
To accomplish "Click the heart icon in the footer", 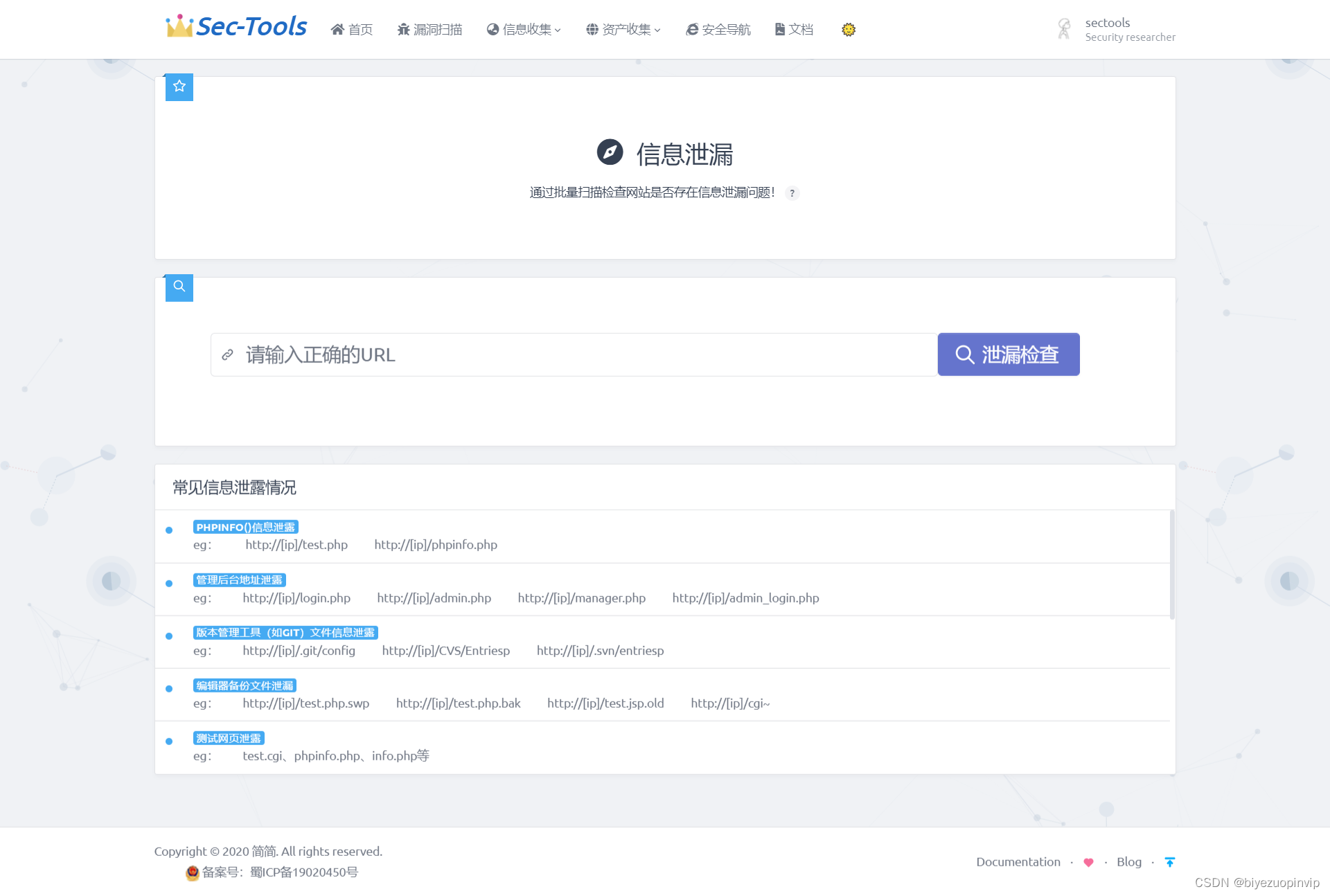I will 1088,862.
